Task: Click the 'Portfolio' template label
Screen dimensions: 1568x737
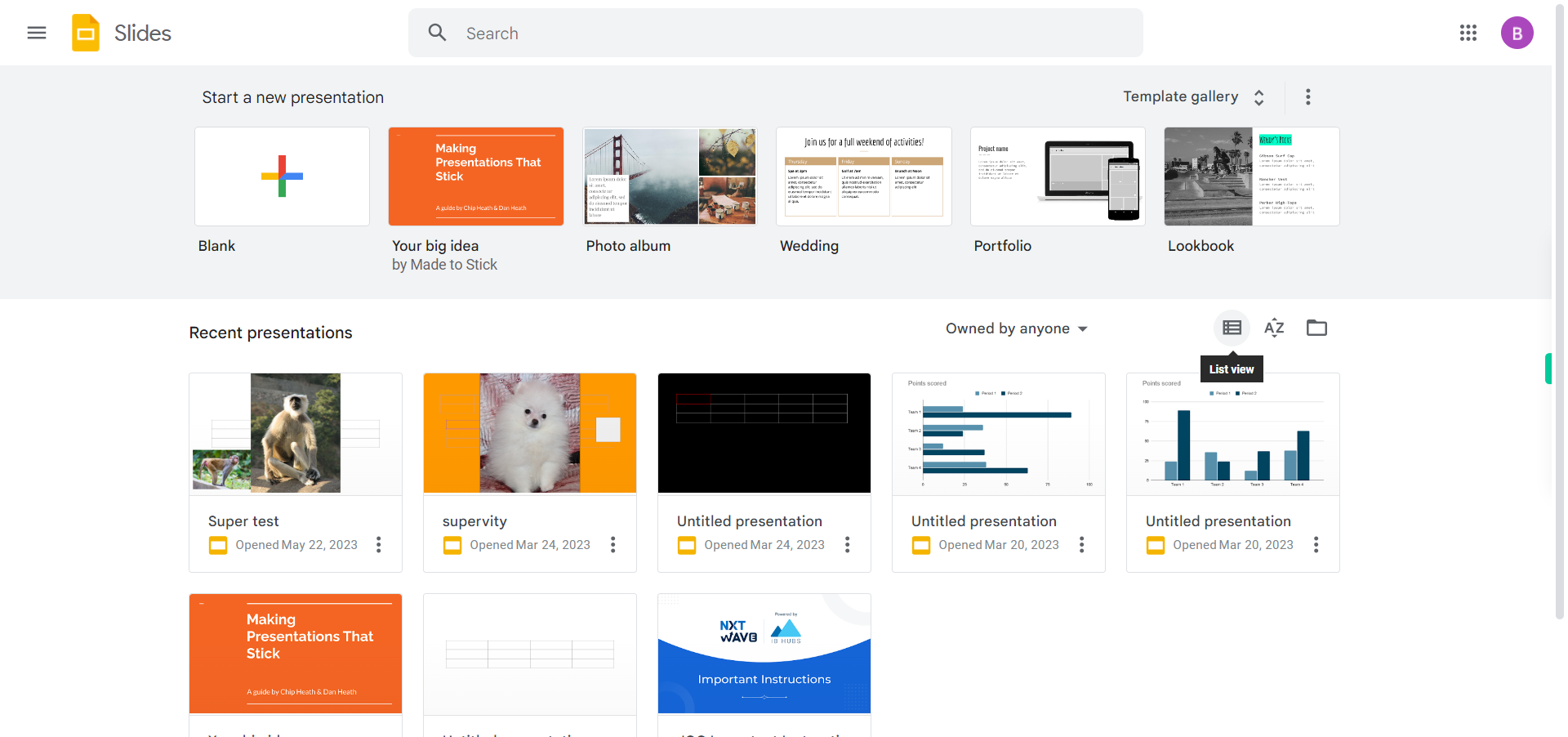Action: tap(1003, 246)
